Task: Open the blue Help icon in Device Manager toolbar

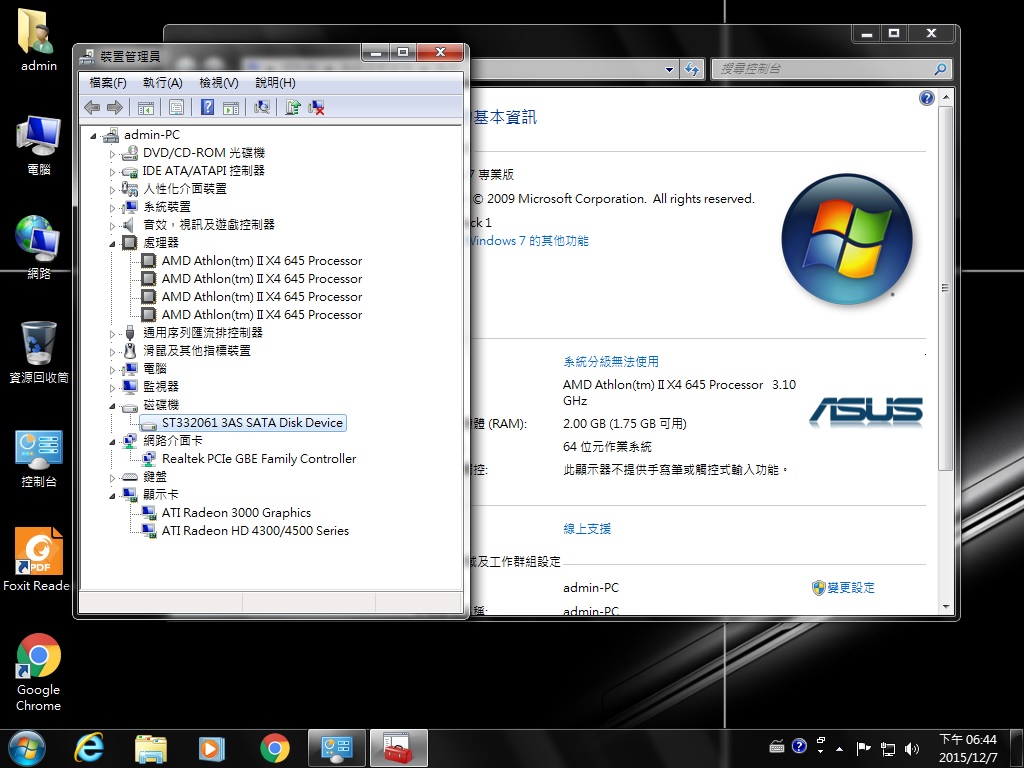Action: pyautogui.click(x=207, y=107)
